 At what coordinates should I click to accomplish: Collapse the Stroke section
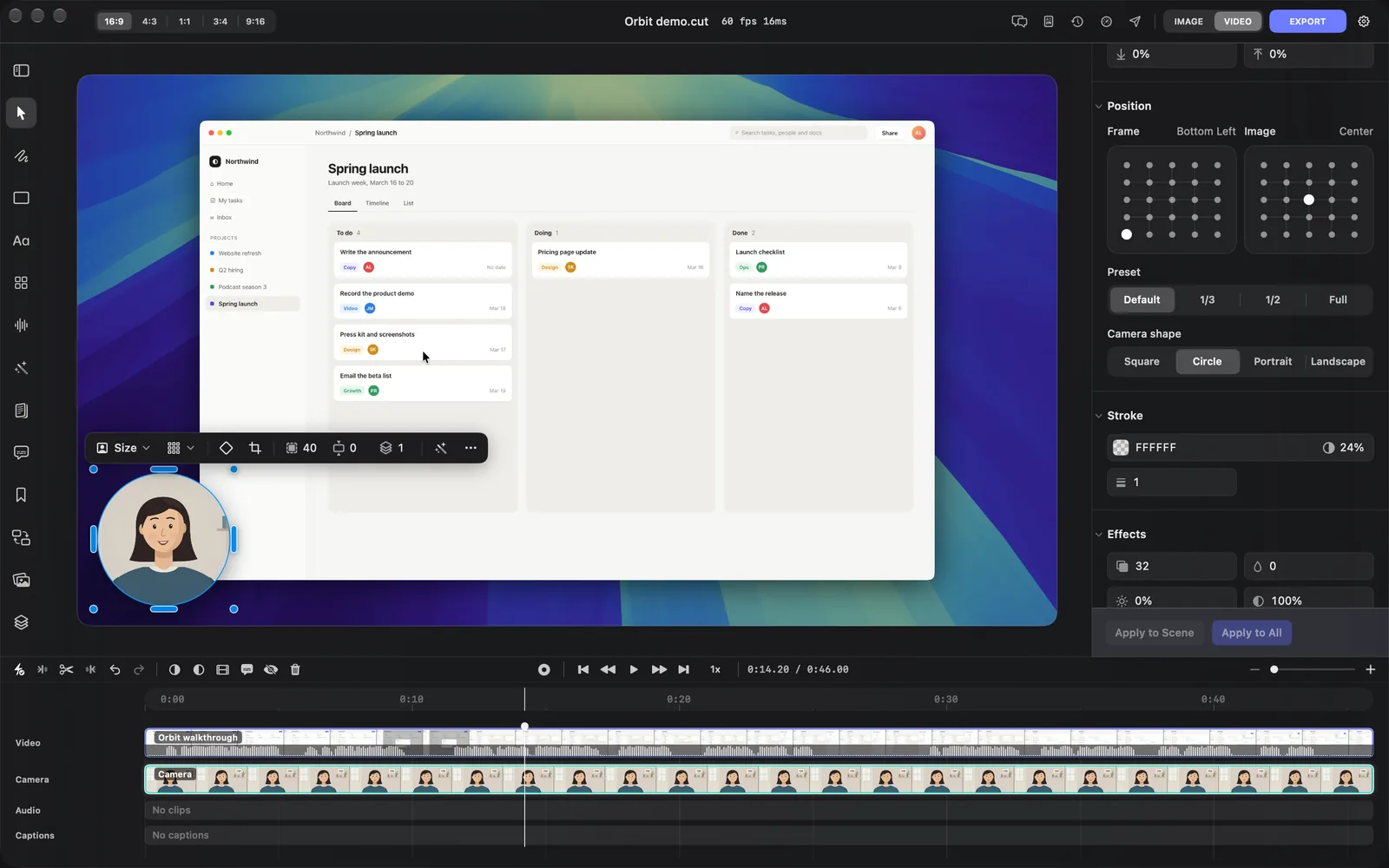tap(1099, 416)
